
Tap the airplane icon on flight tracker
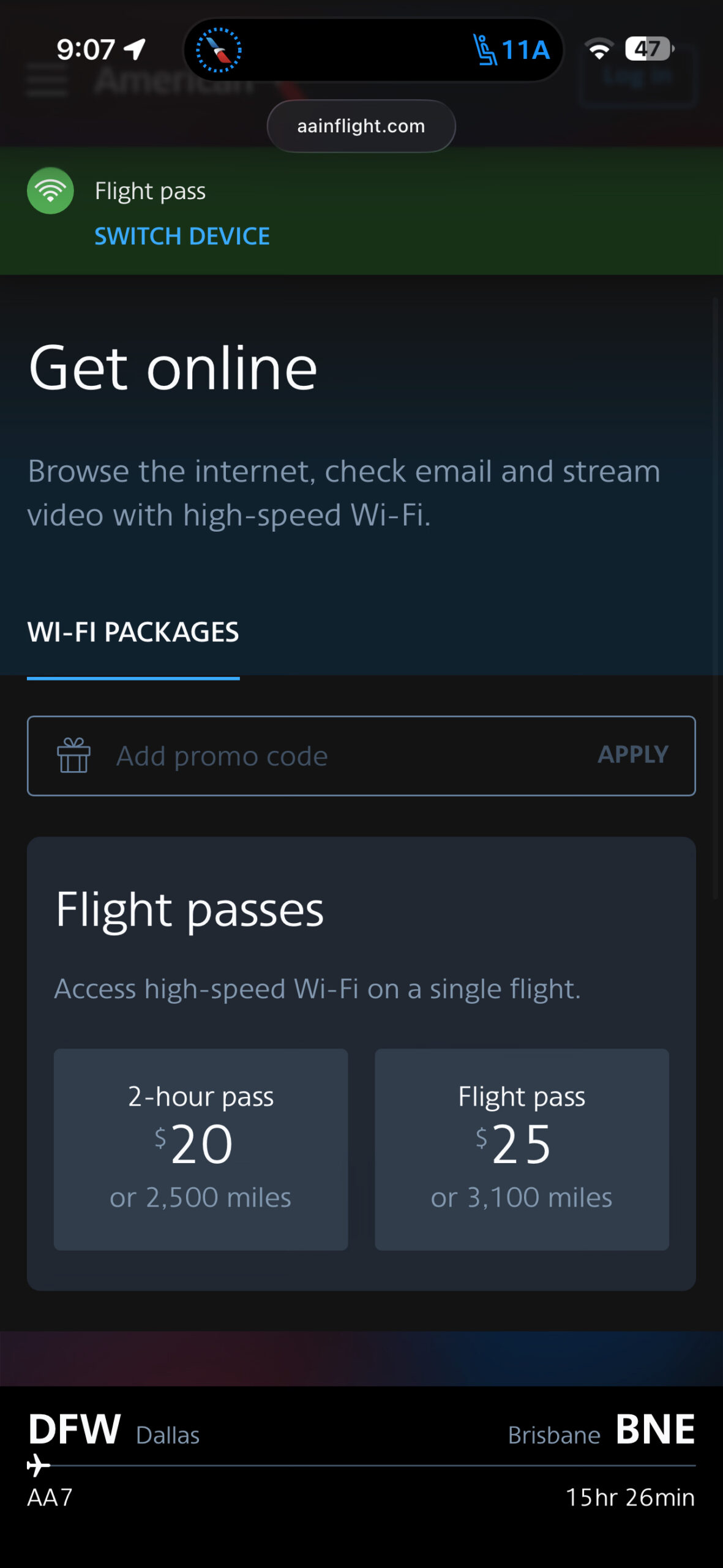click(39, 1466)
